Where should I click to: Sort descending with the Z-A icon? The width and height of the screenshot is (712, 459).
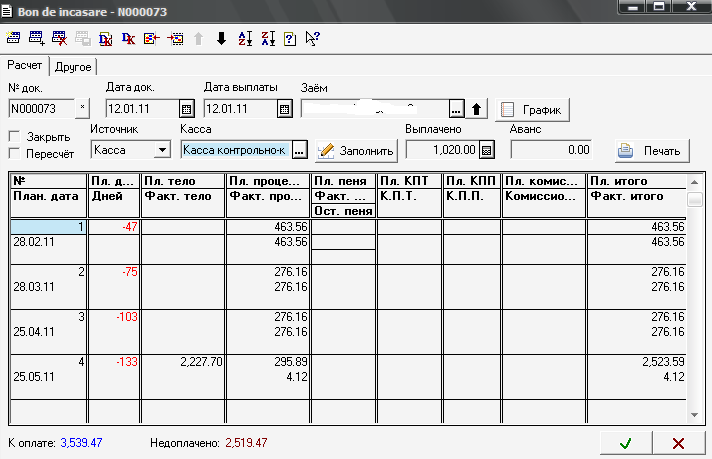[x=267, y=38]
